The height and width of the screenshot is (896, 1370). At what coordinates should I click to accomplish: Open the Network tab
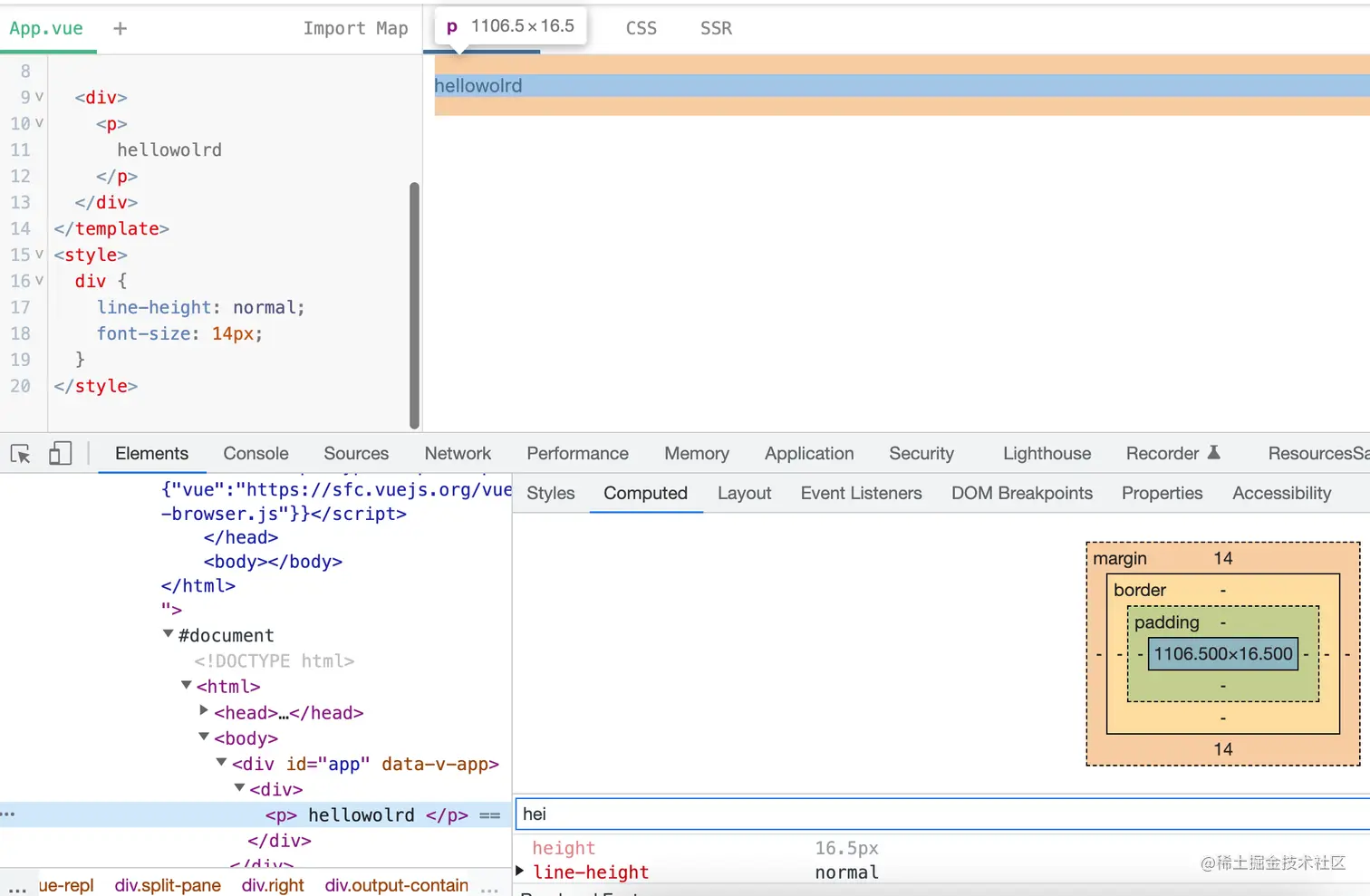458,453
